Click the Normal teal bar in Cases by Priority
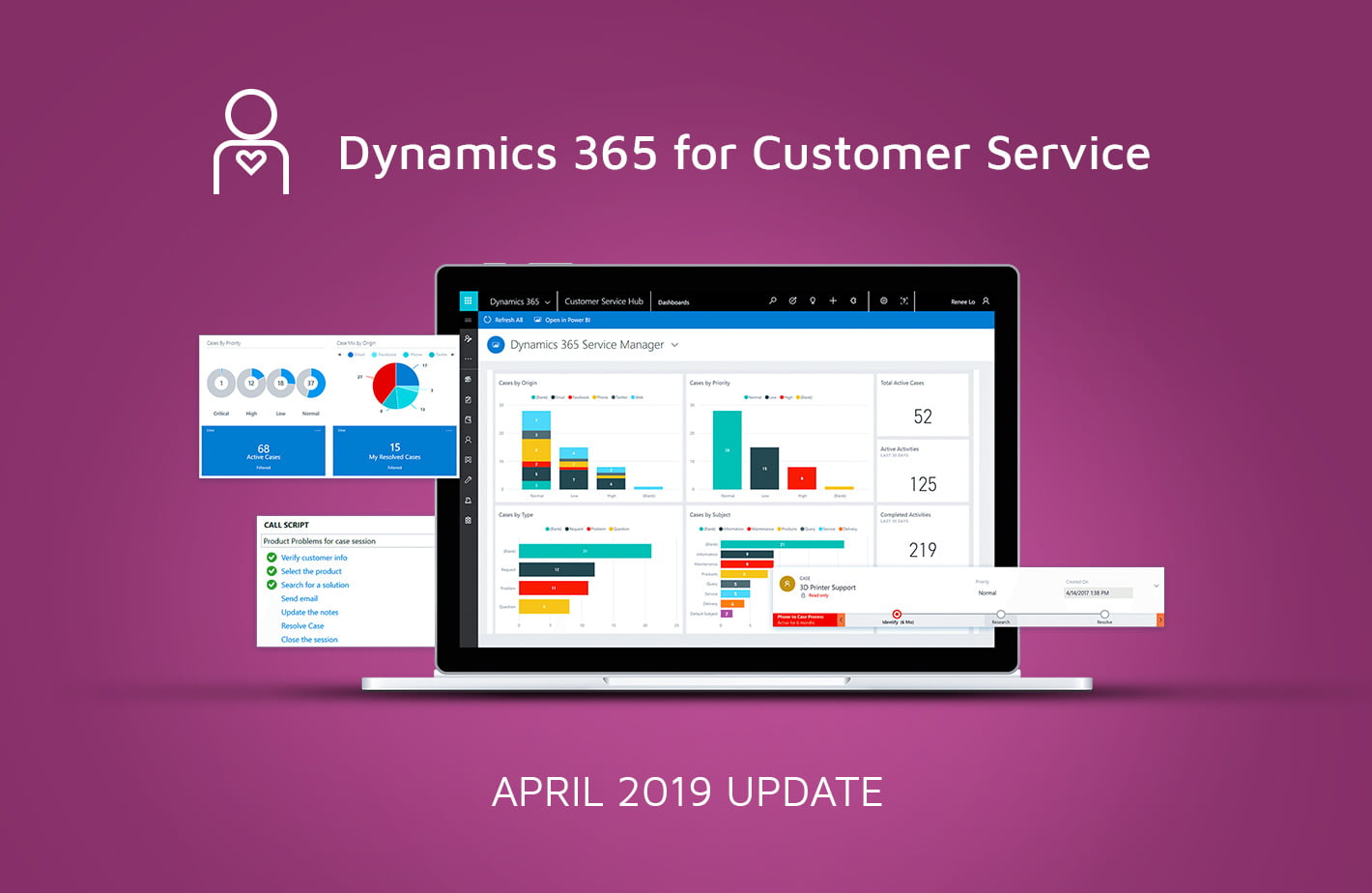This screenshot has height=893, width=1372. [x=728, y=449]
